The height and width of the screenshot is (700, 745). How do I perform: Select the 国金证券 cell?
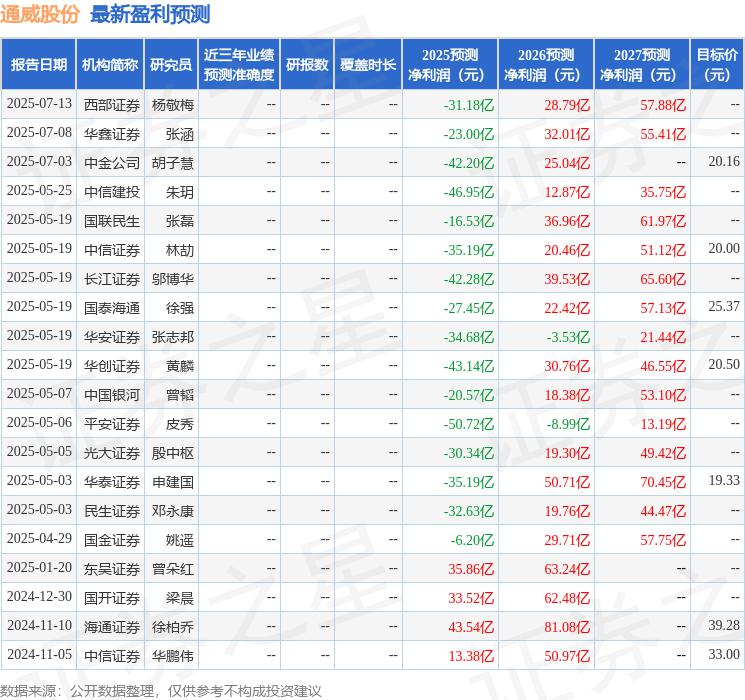pos(112,540)
